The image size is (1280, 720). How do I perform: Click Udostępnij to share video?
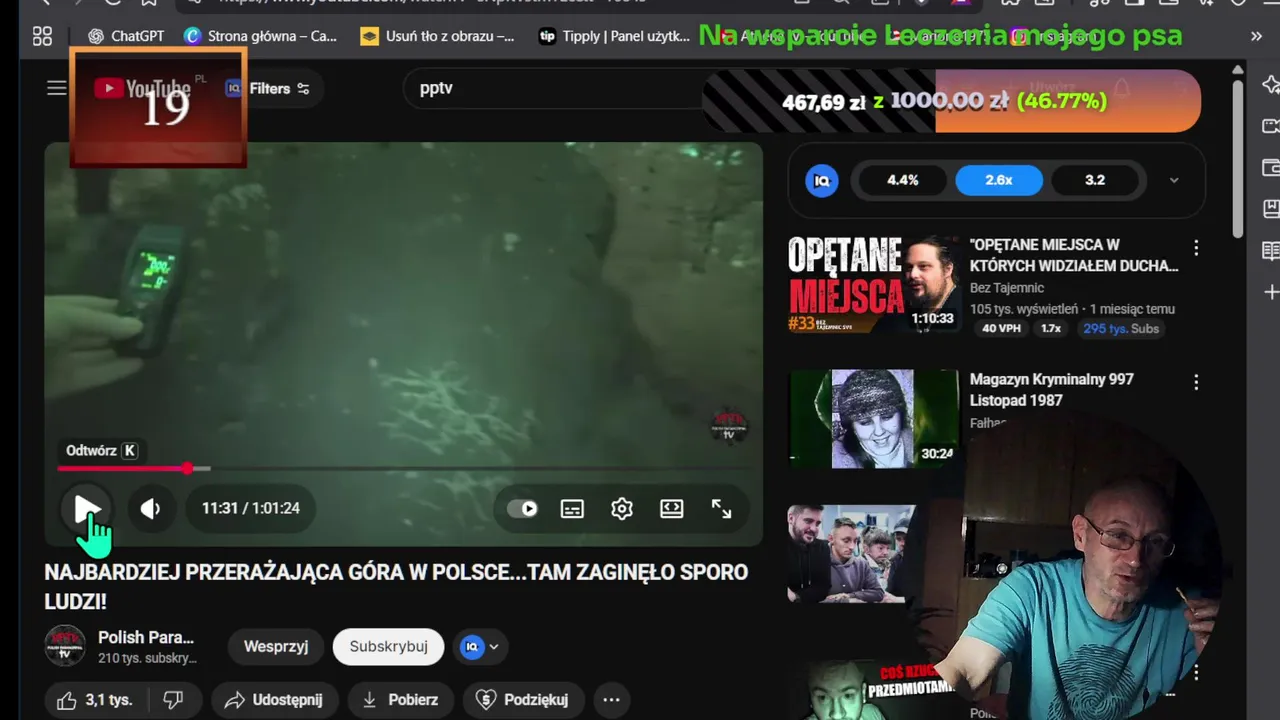pyautogui.click(x=274, y=700)
